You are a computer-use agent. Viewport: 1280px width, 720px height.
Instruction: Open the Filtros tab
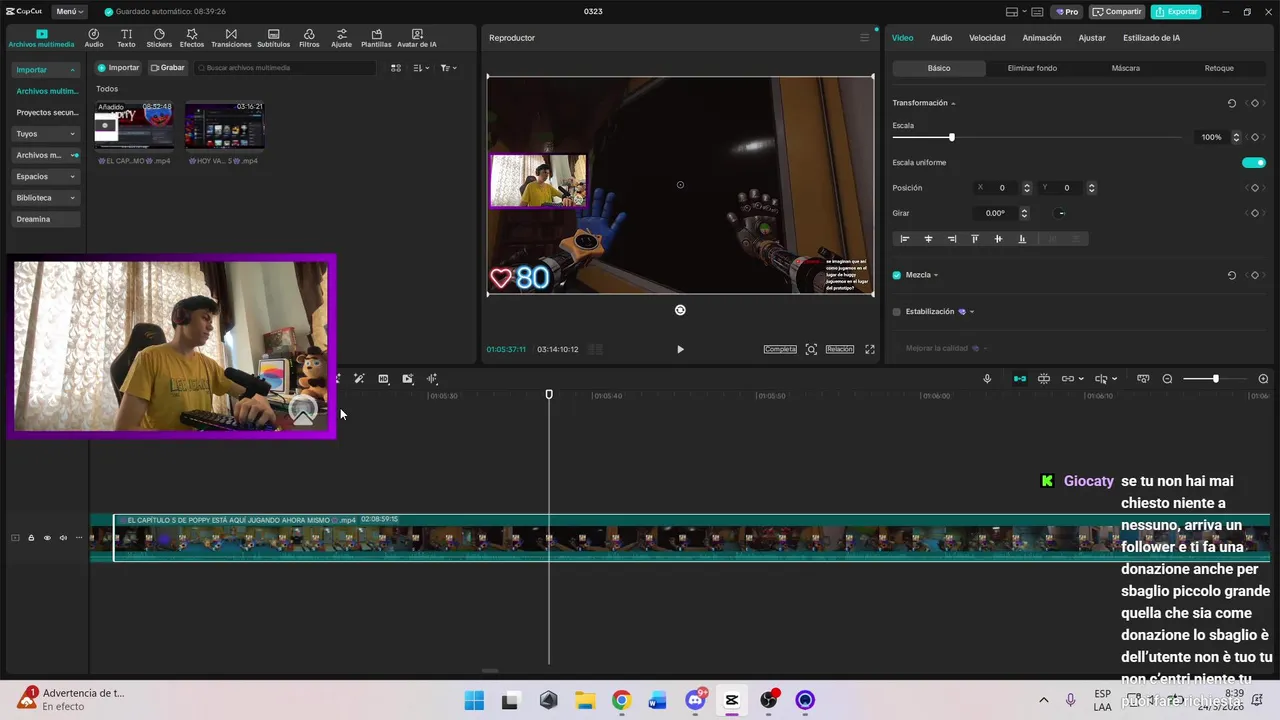pyautogui.click(x=309, y=38)
